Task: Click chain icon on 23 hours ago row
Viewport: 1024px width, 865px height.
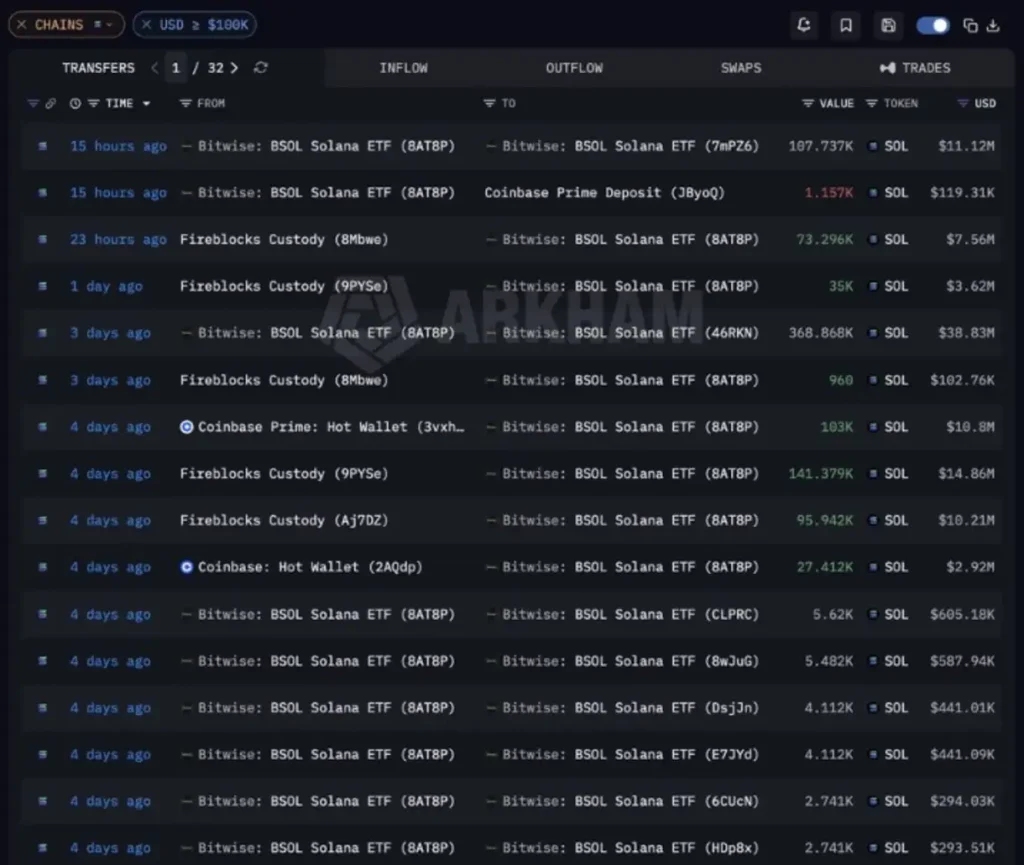Action: [x=42, y=240]
